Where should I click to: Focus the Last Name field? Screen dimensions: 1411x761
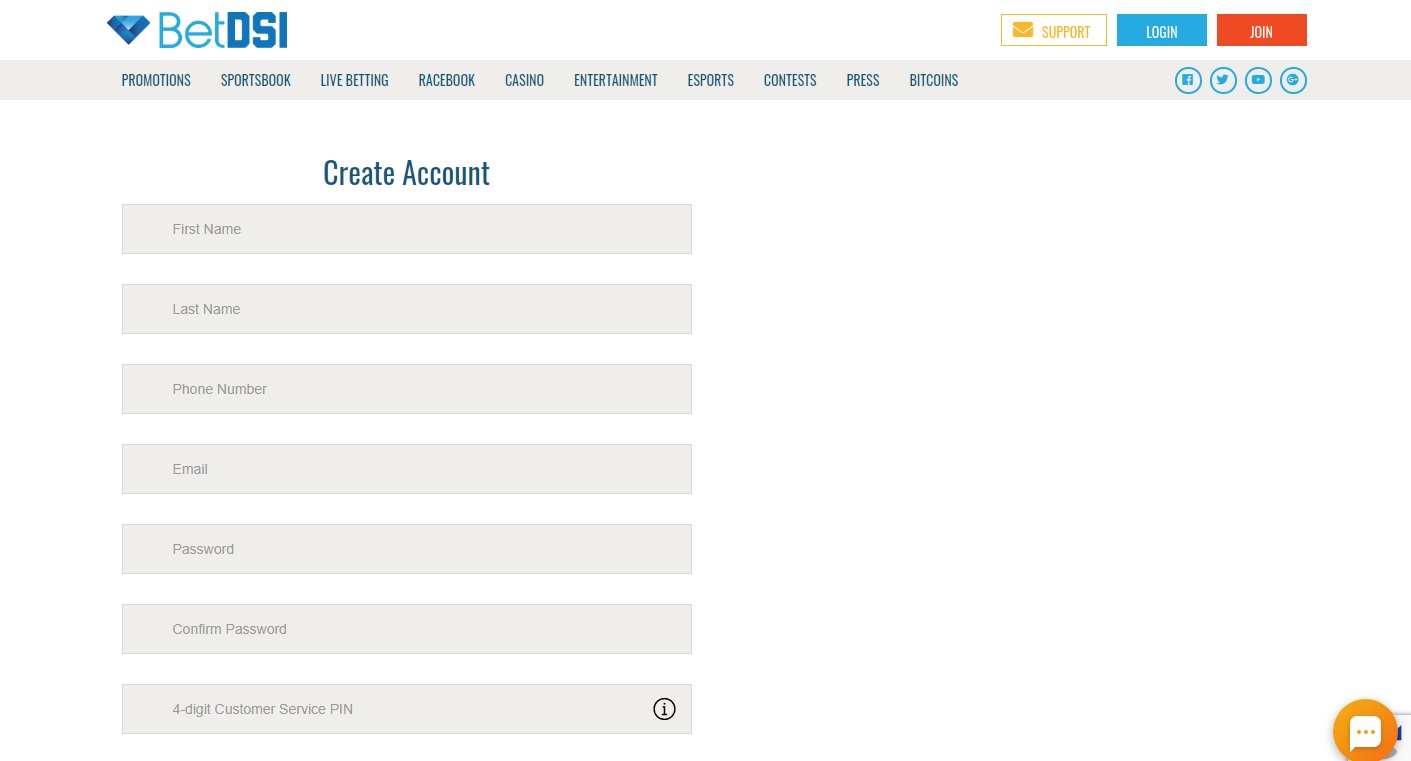pos(407,309)
